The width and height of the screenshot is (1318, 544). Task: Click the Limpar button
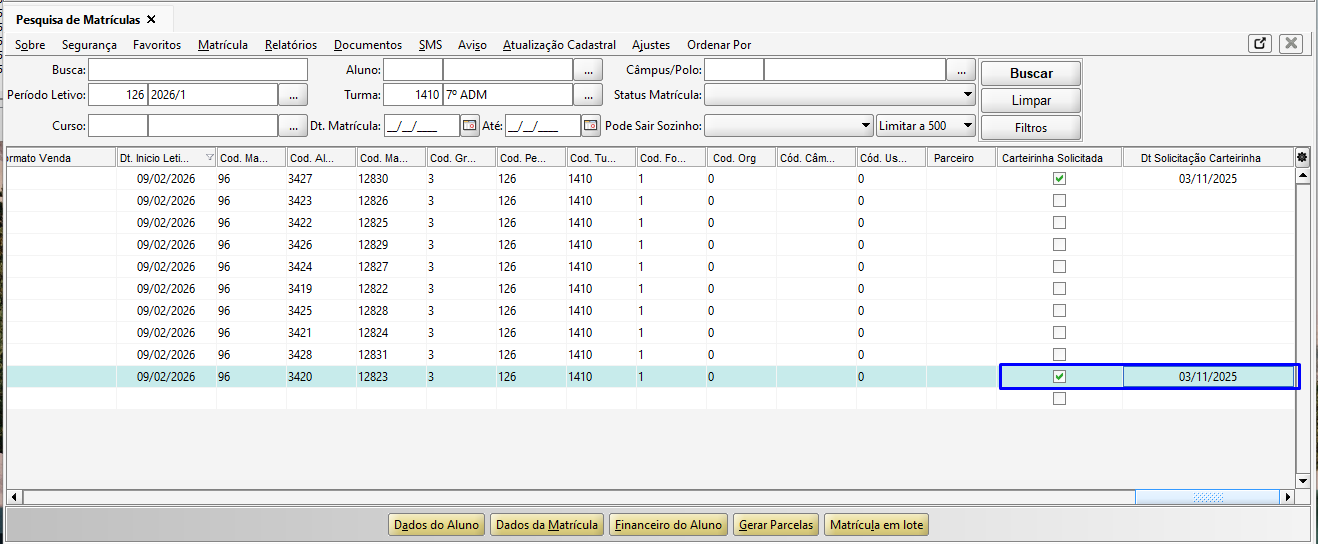tap(1031, 101)
